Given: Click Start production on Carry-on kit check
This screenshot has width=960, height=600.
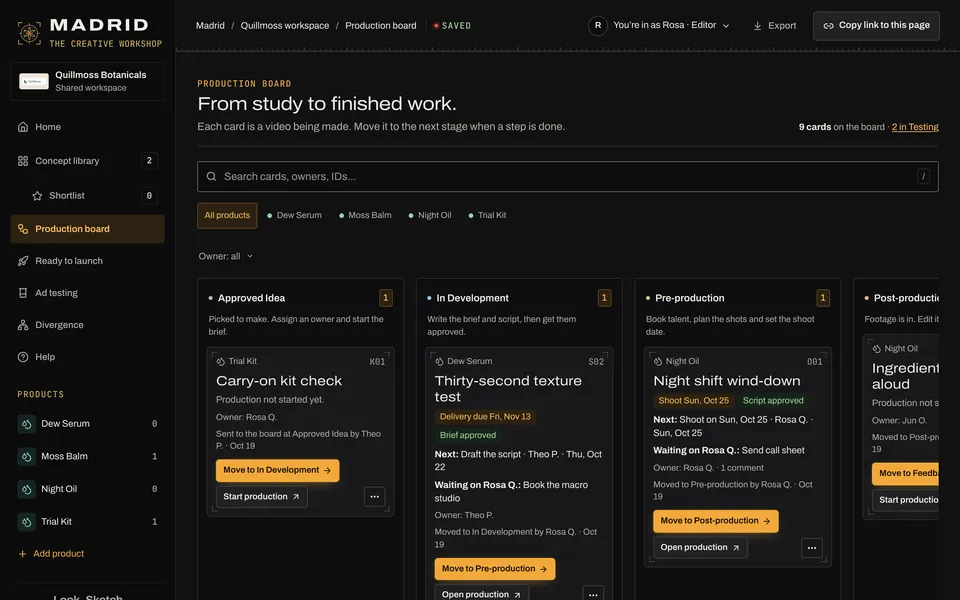Looking at the screenshot, I should [x=261, y=497].
